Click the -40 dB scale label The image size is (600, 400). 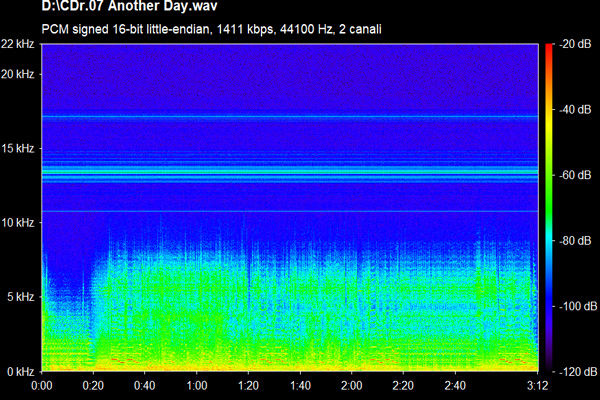coord(575,109)
